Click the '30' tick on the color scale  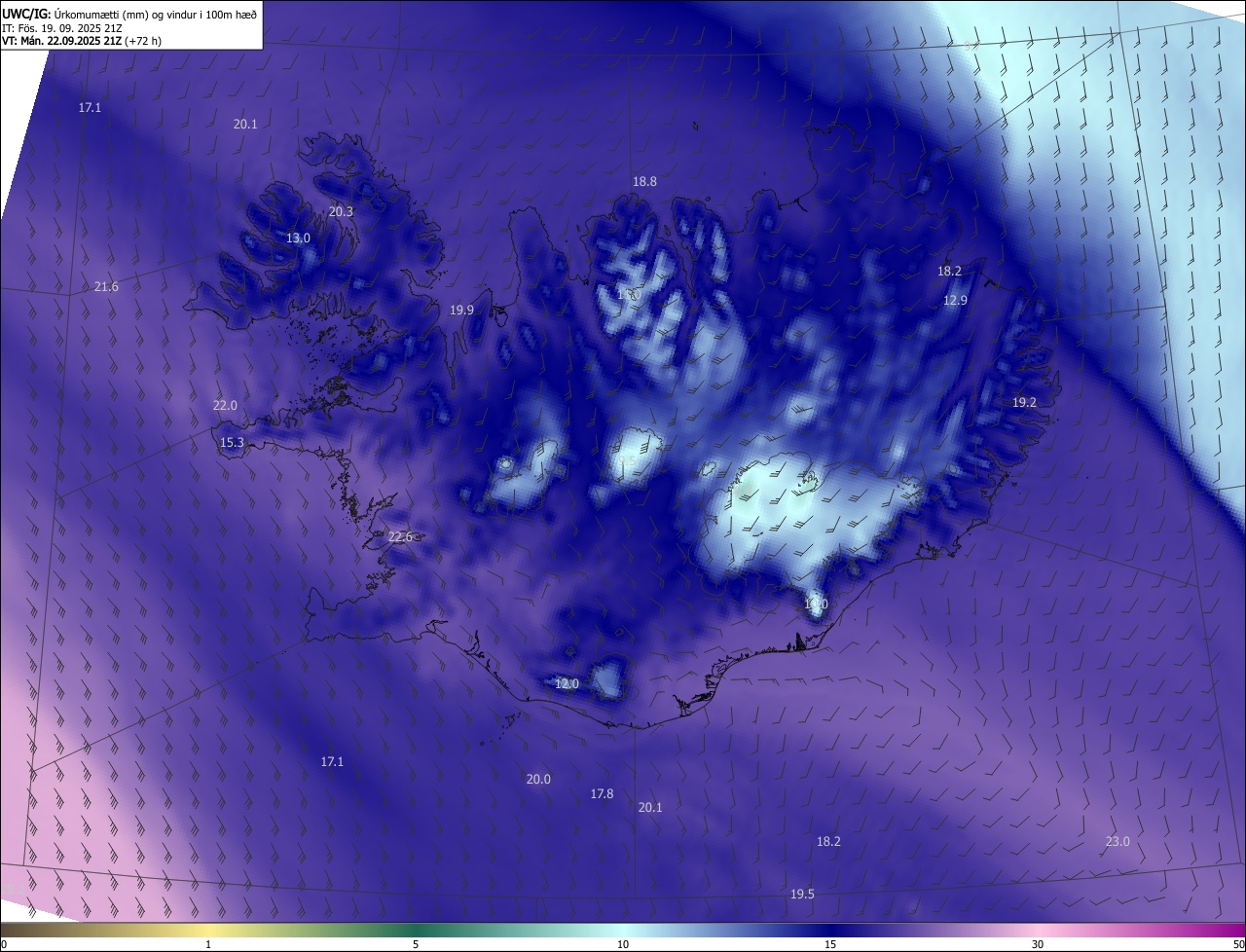(x=1038, y=944)
